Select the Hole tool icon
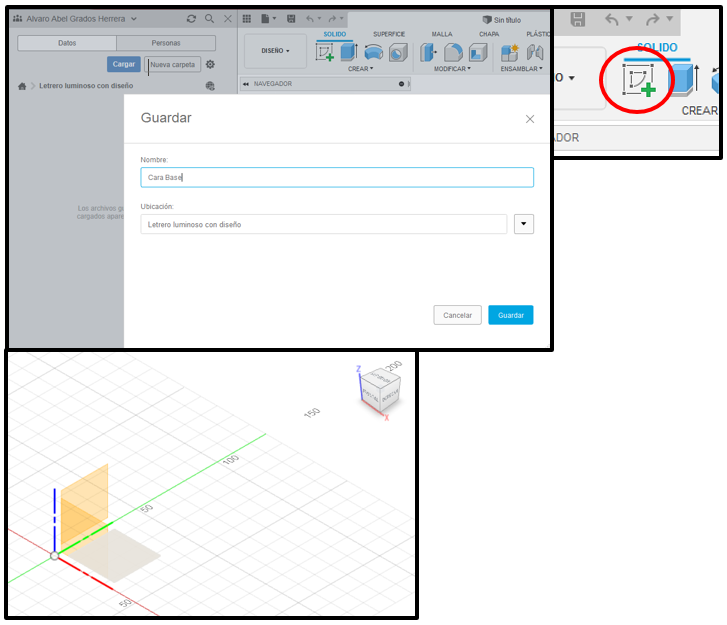The width and height of the screenshot is (727, 625). point(398,52)
